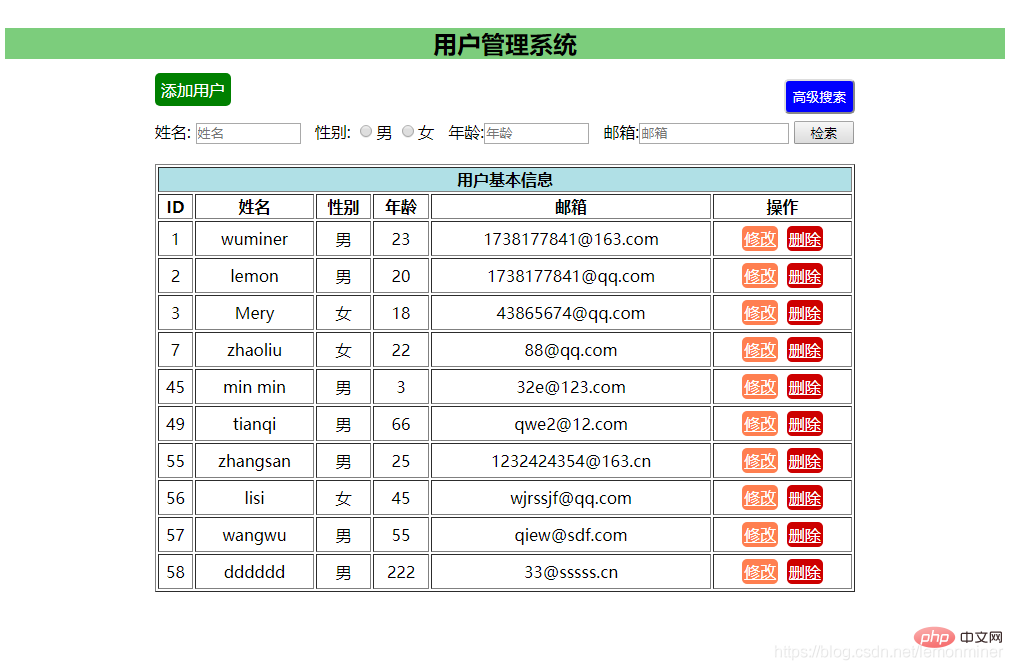Click 删除 for user Mery
1013x670 pixels.
pos(805,312)
